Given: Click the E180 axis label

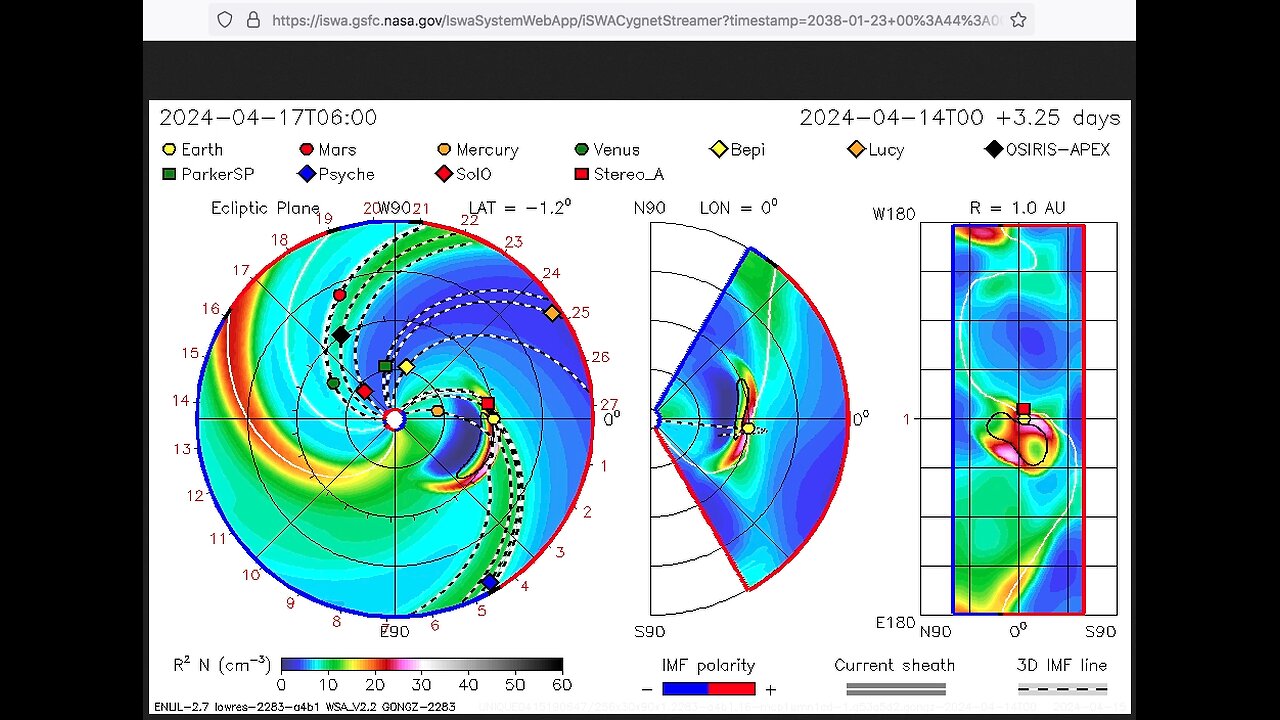Looking at the screenshot, I should pos(895,622).
